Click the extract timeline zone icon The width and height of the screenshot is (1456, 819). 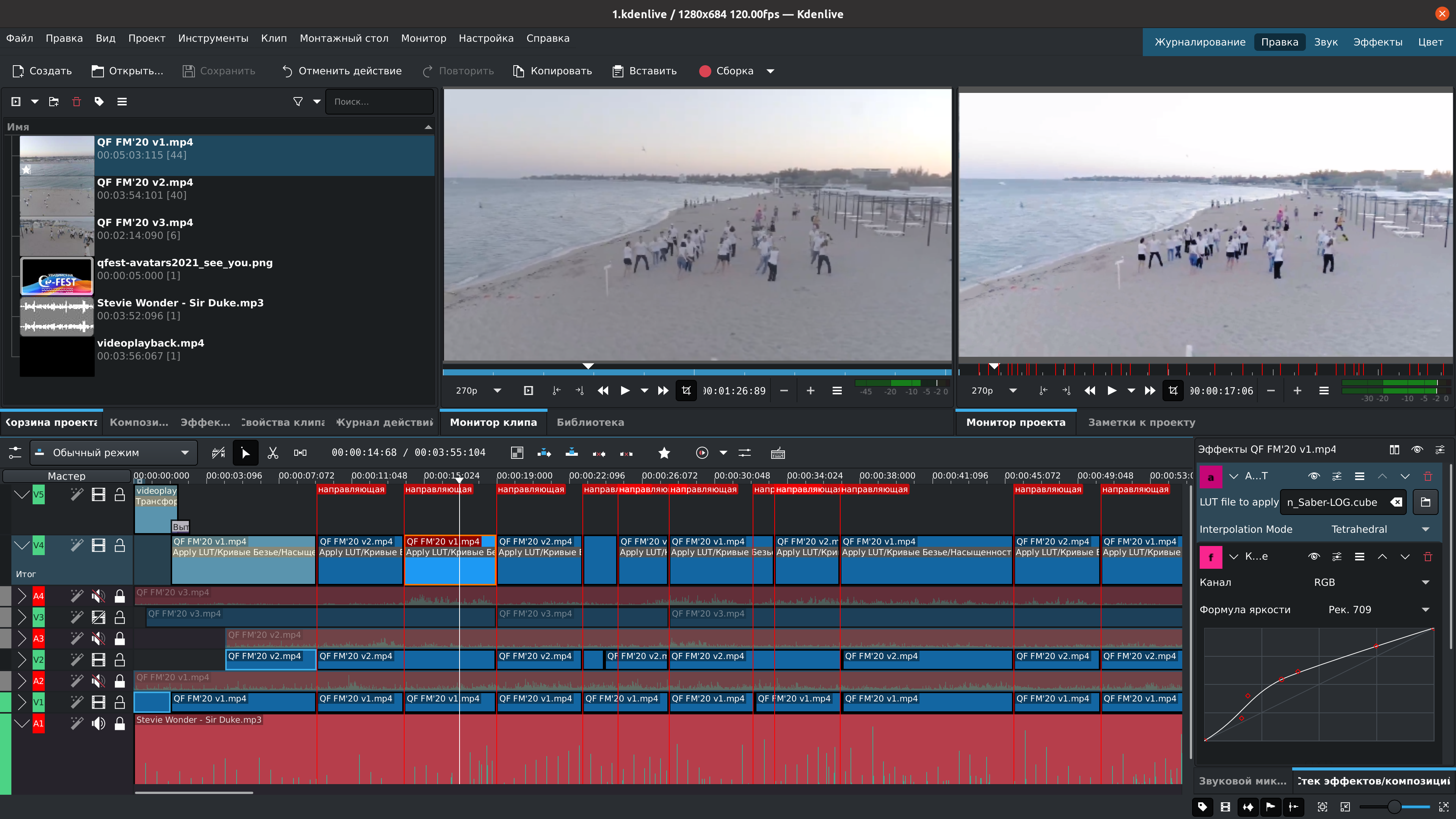pyautogui.click(x=599, y=453)
